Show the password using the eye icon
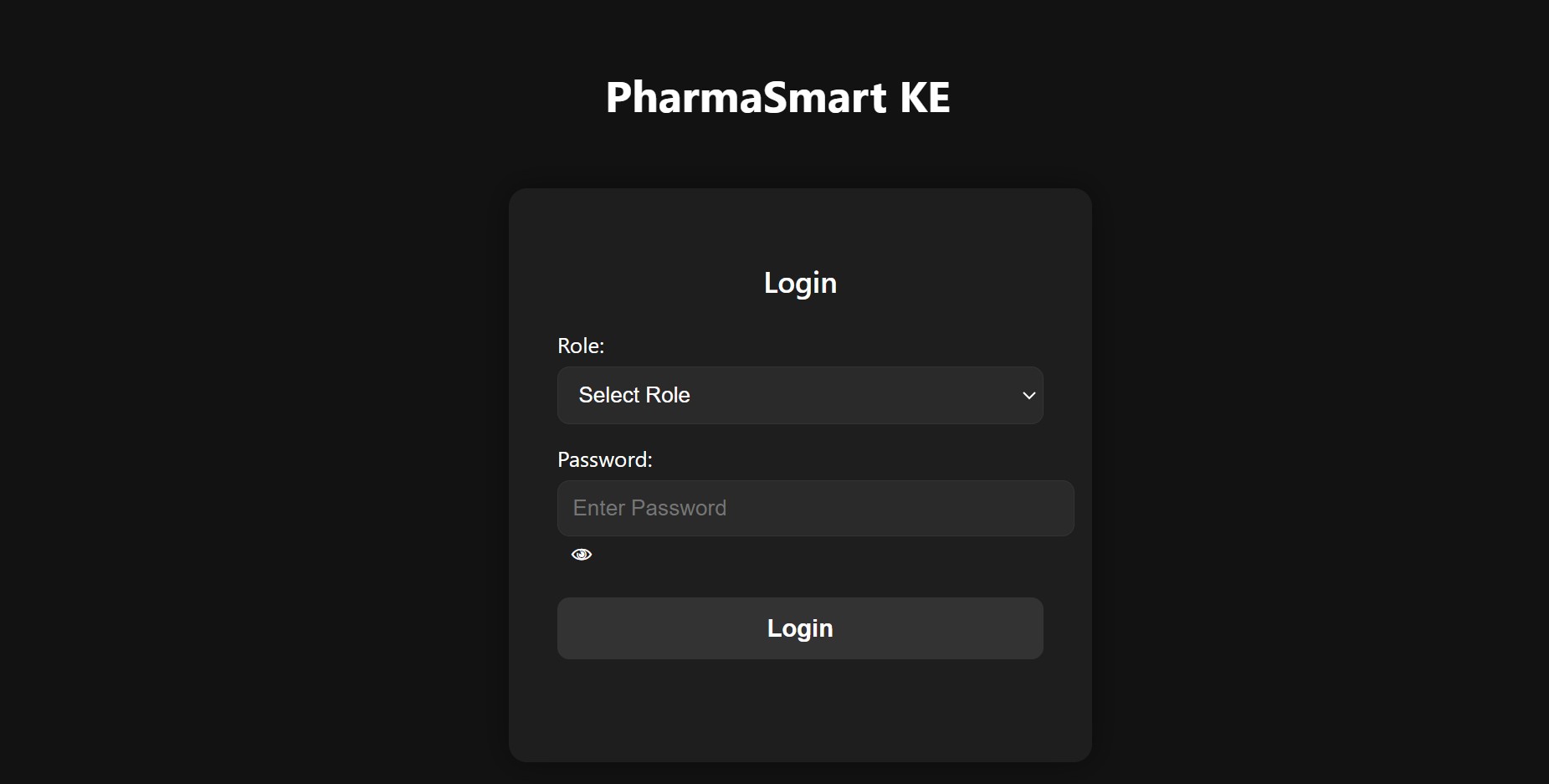Viewport: 1549px width, 784px height. pos(582,555)
